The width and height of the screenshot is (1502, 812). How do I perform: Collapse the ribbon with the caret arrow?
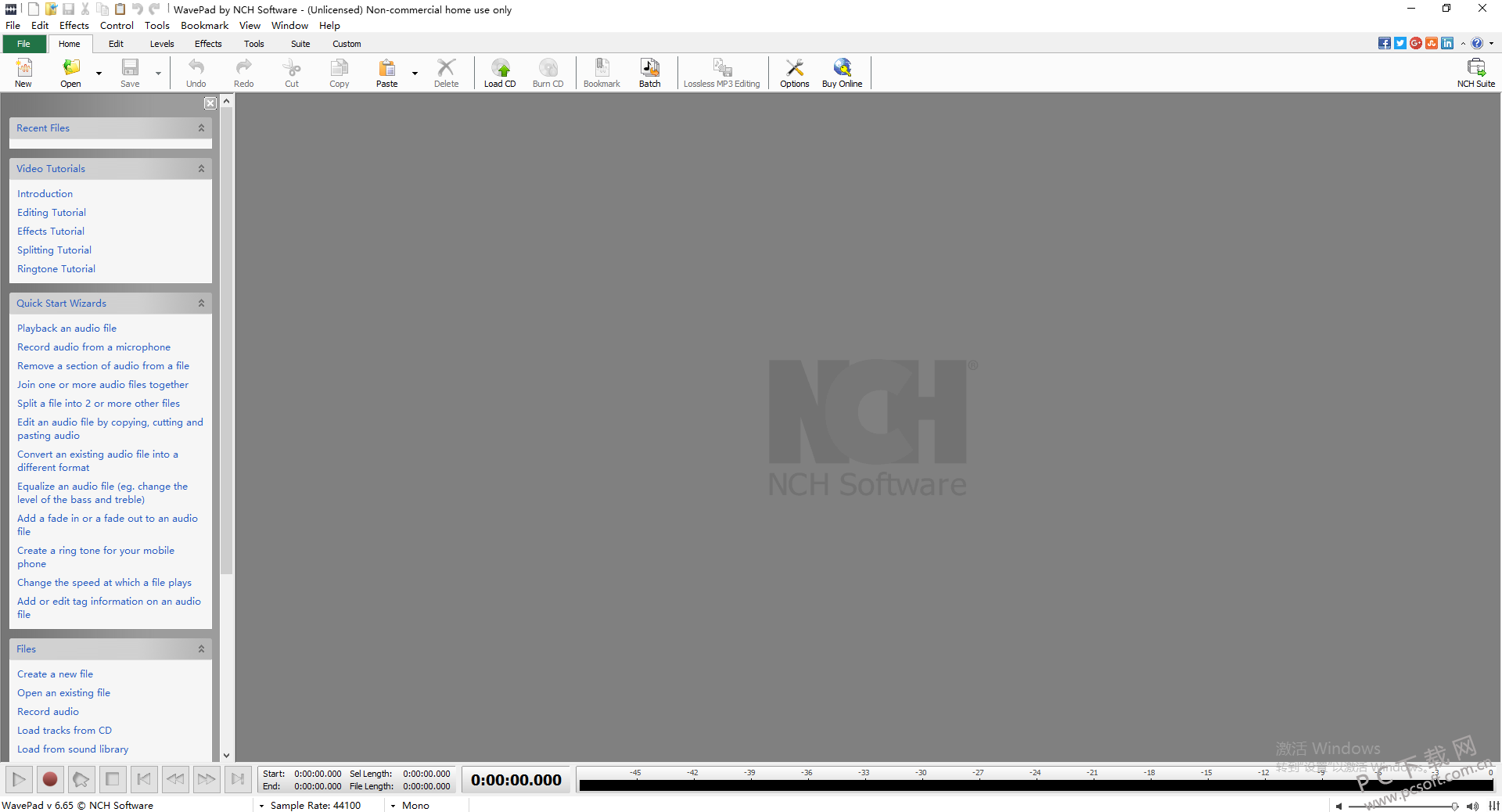pyautogui.click(x=1463, y=43)
